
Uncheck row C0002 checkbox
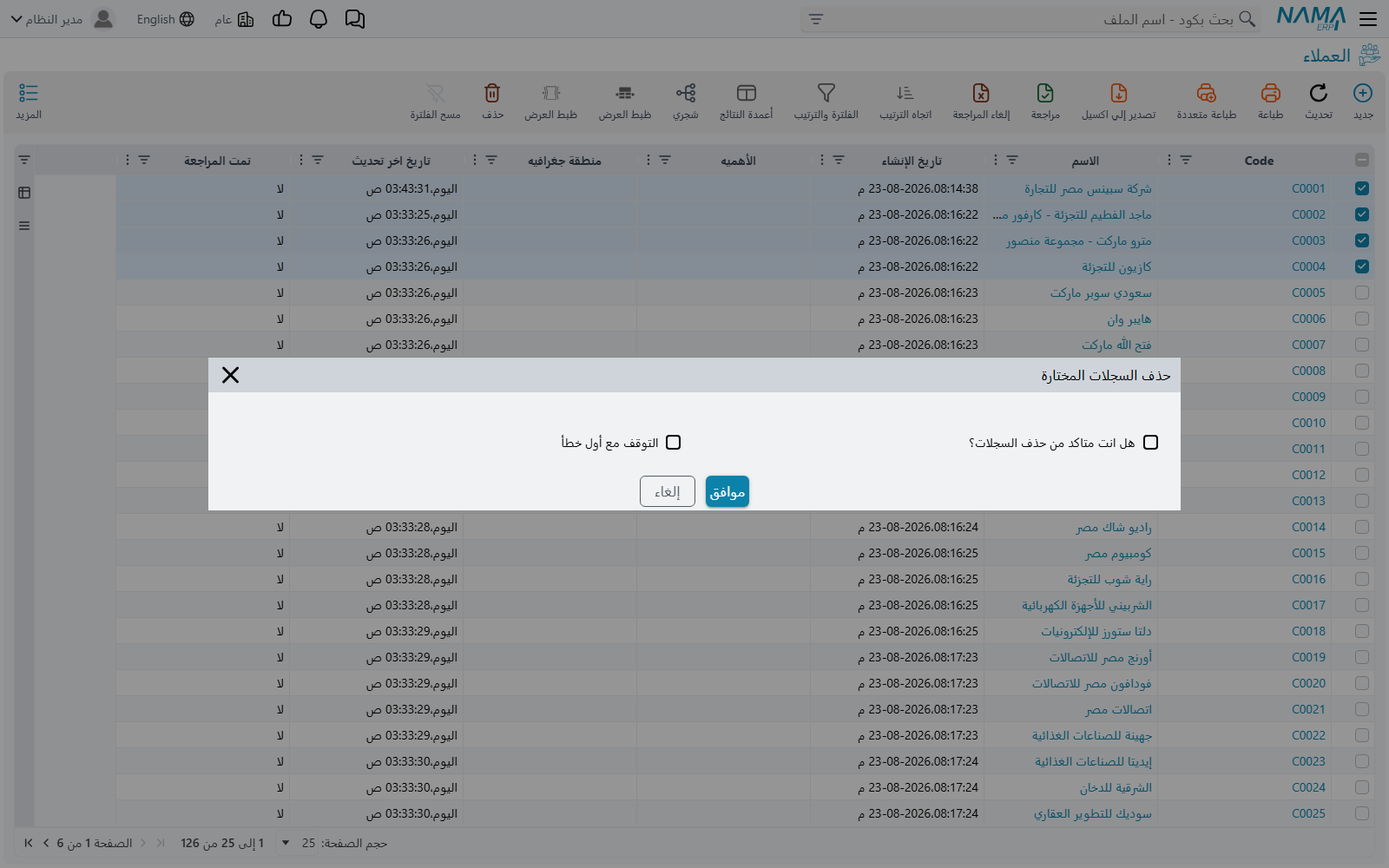[1362, 214]
